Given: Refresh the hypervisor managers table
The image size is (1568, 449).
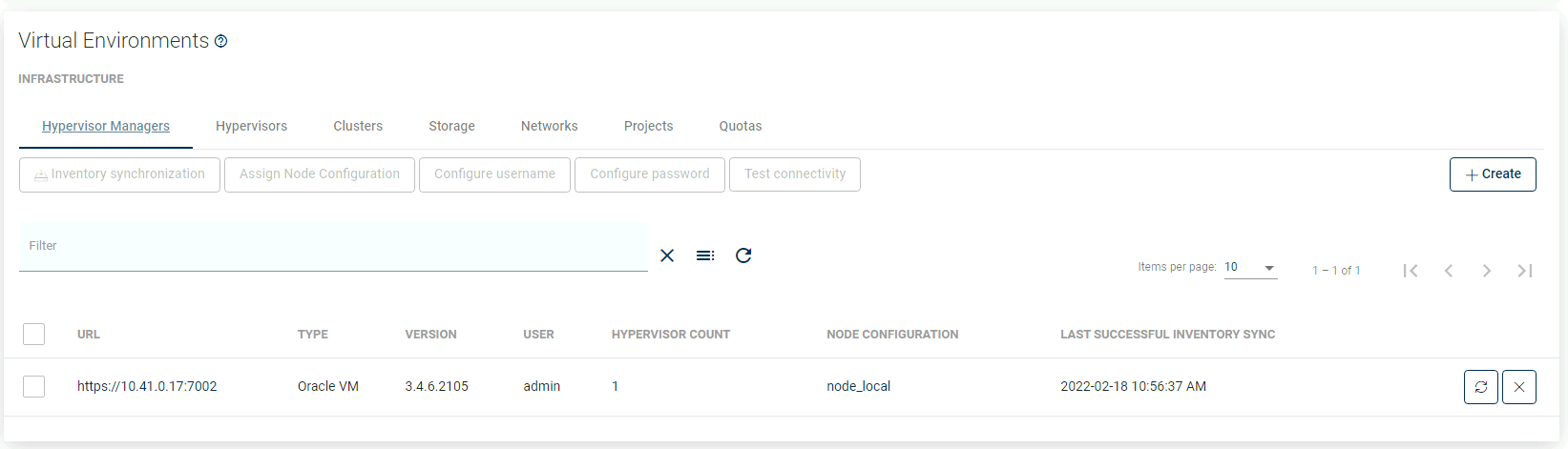Looking at the screenshot, I should (743, 255).
